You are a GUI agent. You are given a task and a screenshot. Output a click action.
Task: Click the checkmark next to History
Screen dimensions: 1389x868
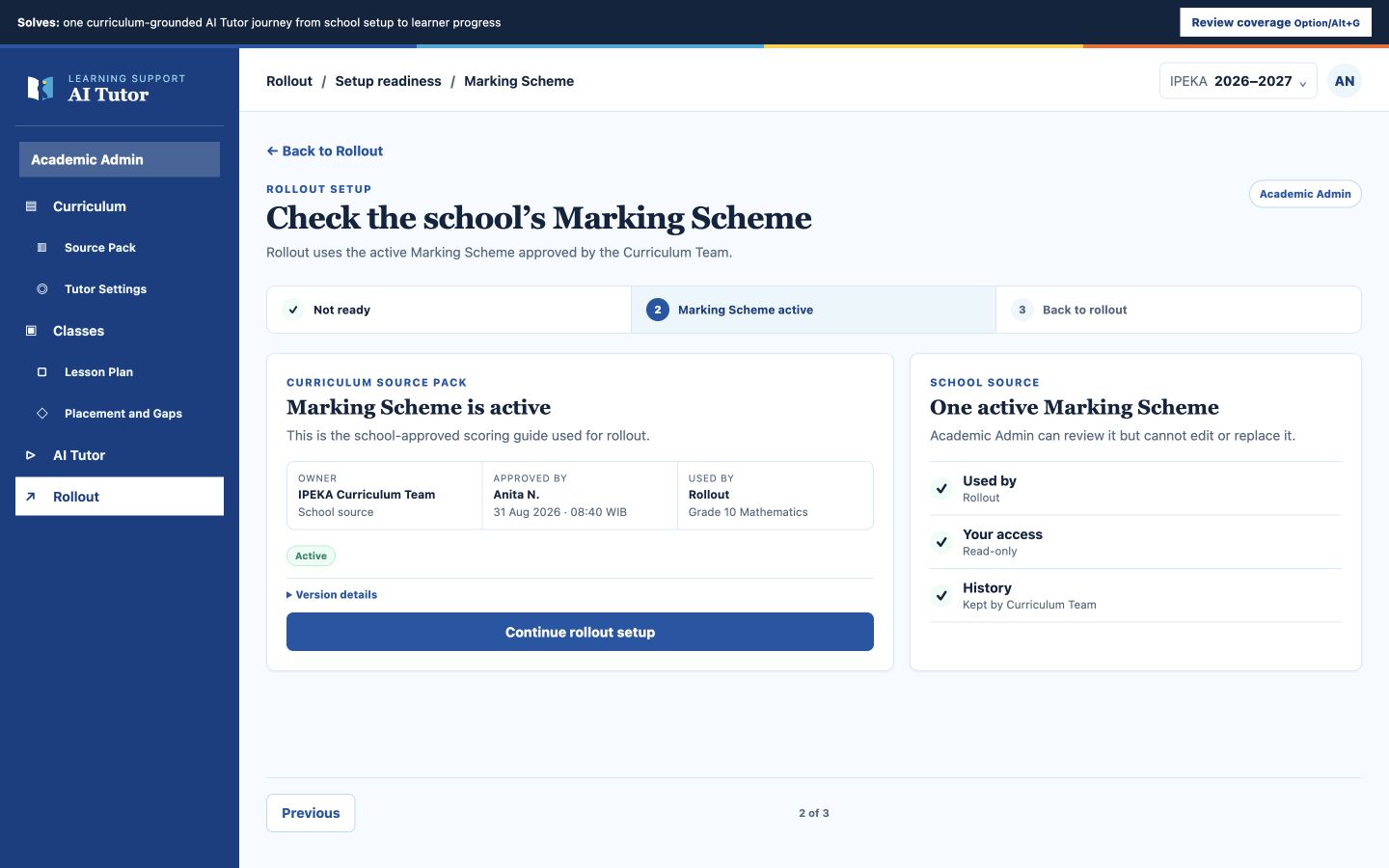[x=941, y=595]
